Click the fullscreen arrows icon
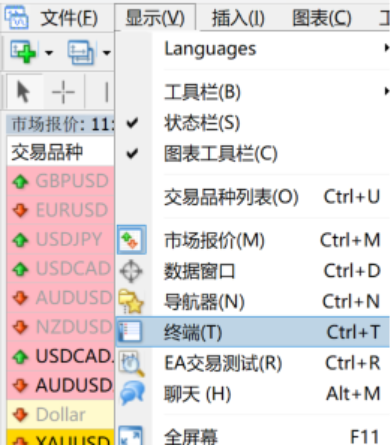 (131, 436)
